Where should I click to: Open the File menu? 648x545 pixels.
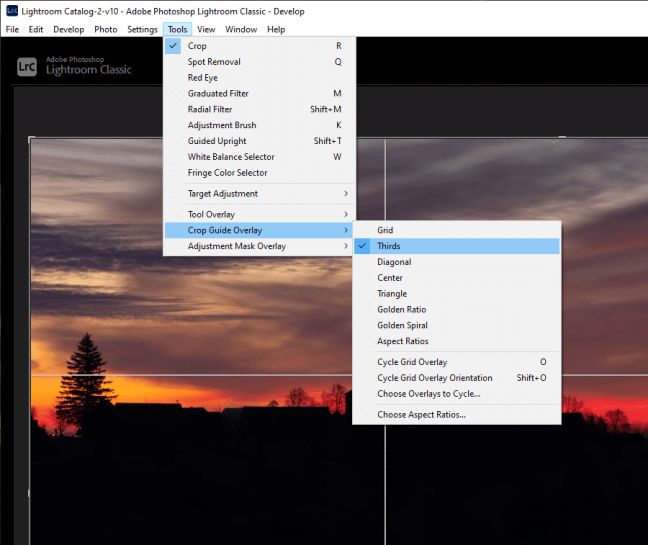click(x=12, y=29)
